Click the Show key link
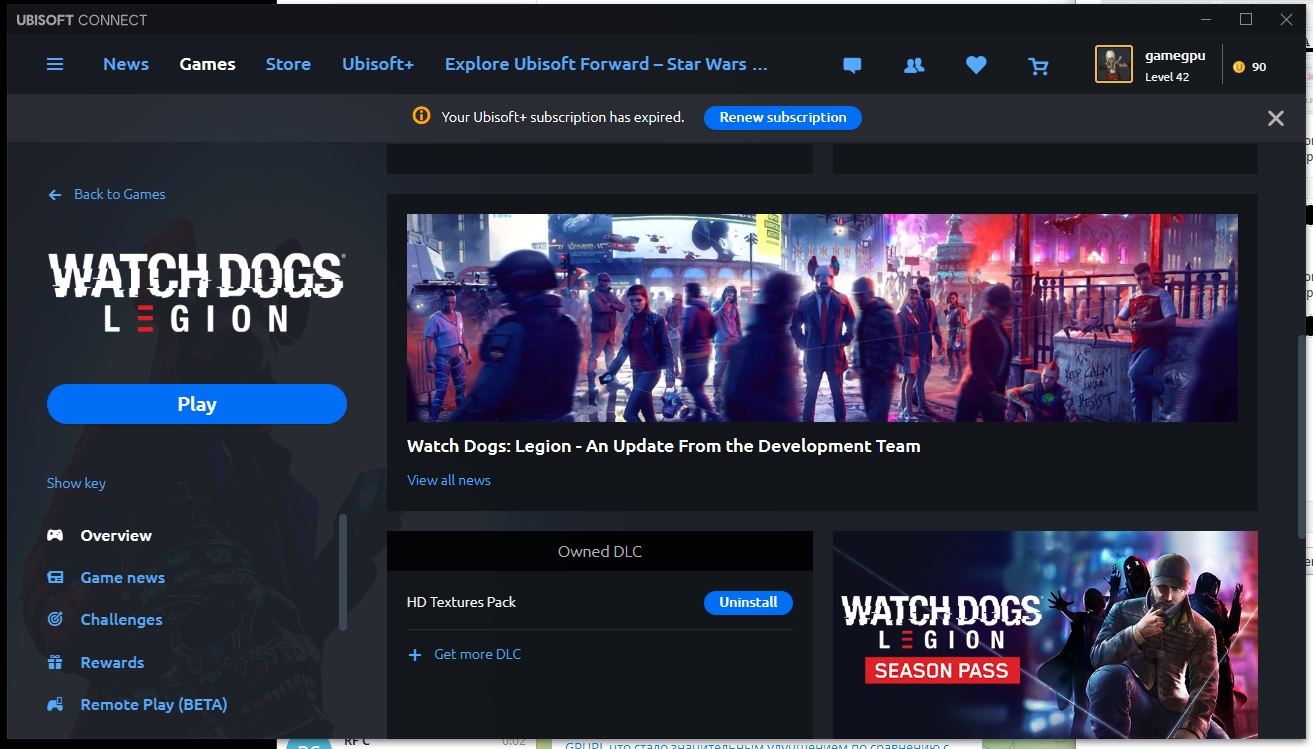The image size is (1313, 749). pyautogui.click(x=76, y=483)
